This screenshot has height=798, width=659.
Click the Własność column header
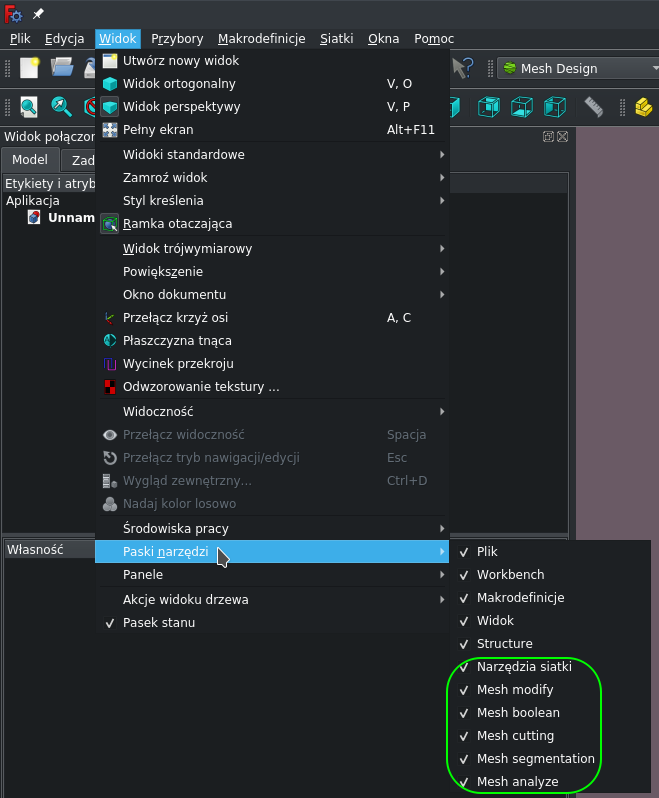tap(50, 550)
